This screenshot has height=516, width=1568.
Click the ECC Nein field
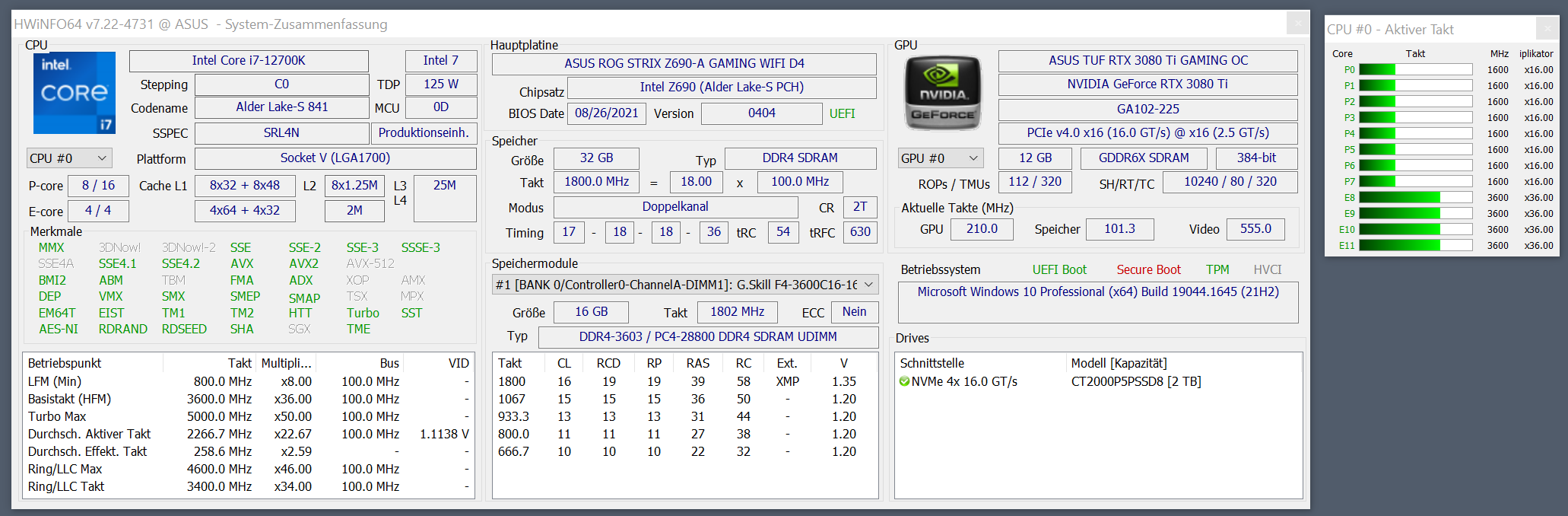tap(854, 312)
